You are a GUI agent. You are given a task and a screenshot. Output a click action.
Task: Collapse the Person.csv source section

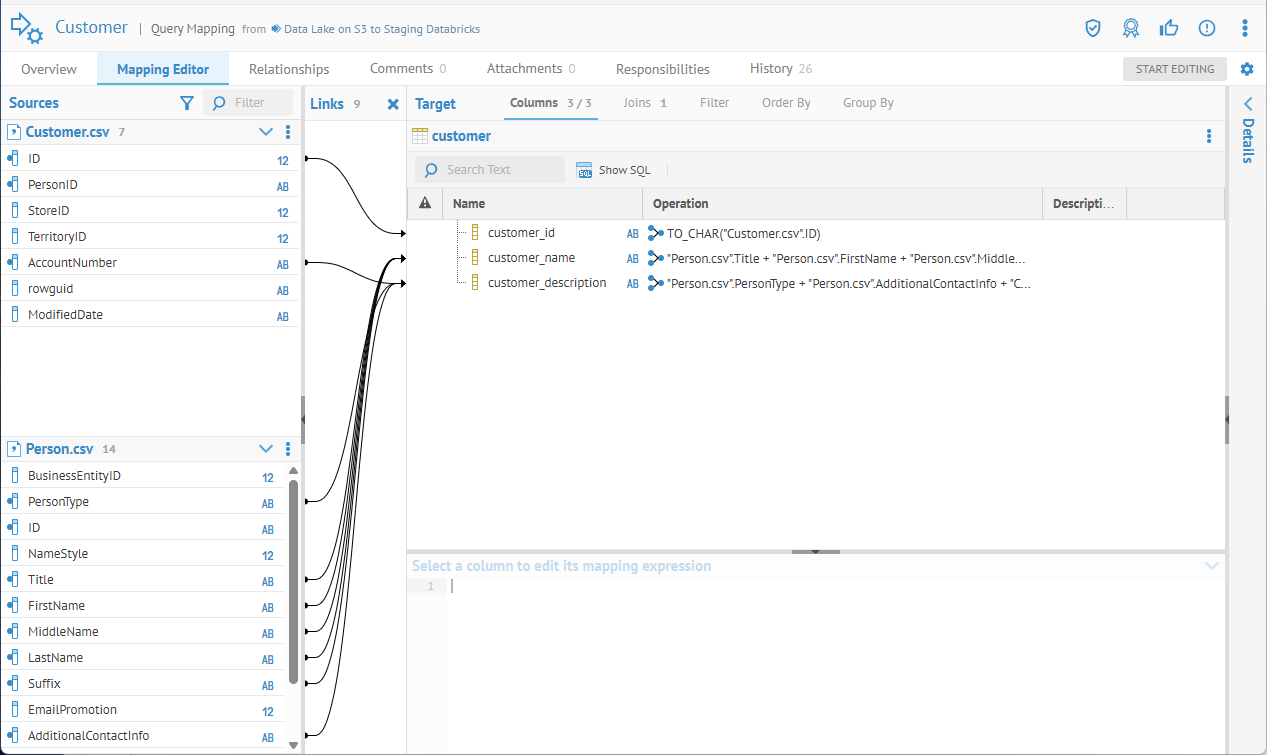point(266,449)
